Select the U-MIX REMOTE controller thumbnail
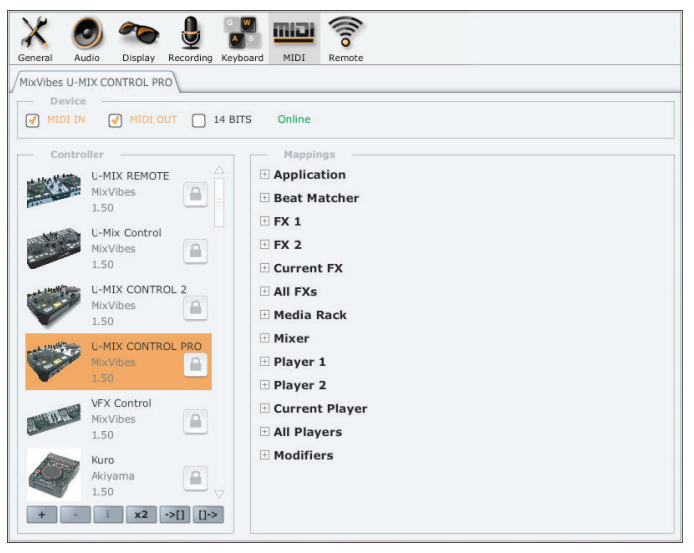Screen dimensions: 694x553 coord(54,191)
